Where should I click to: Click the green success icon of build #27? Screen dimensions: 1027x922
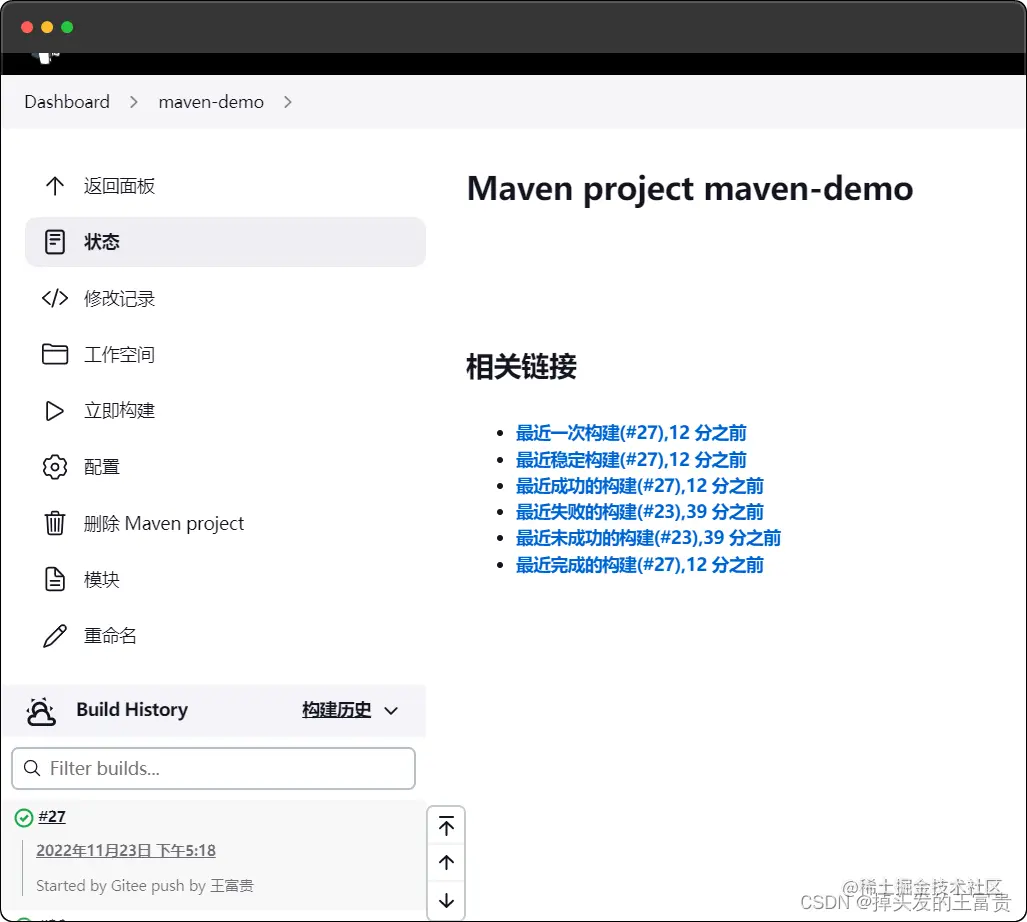[x=24, y=818]
